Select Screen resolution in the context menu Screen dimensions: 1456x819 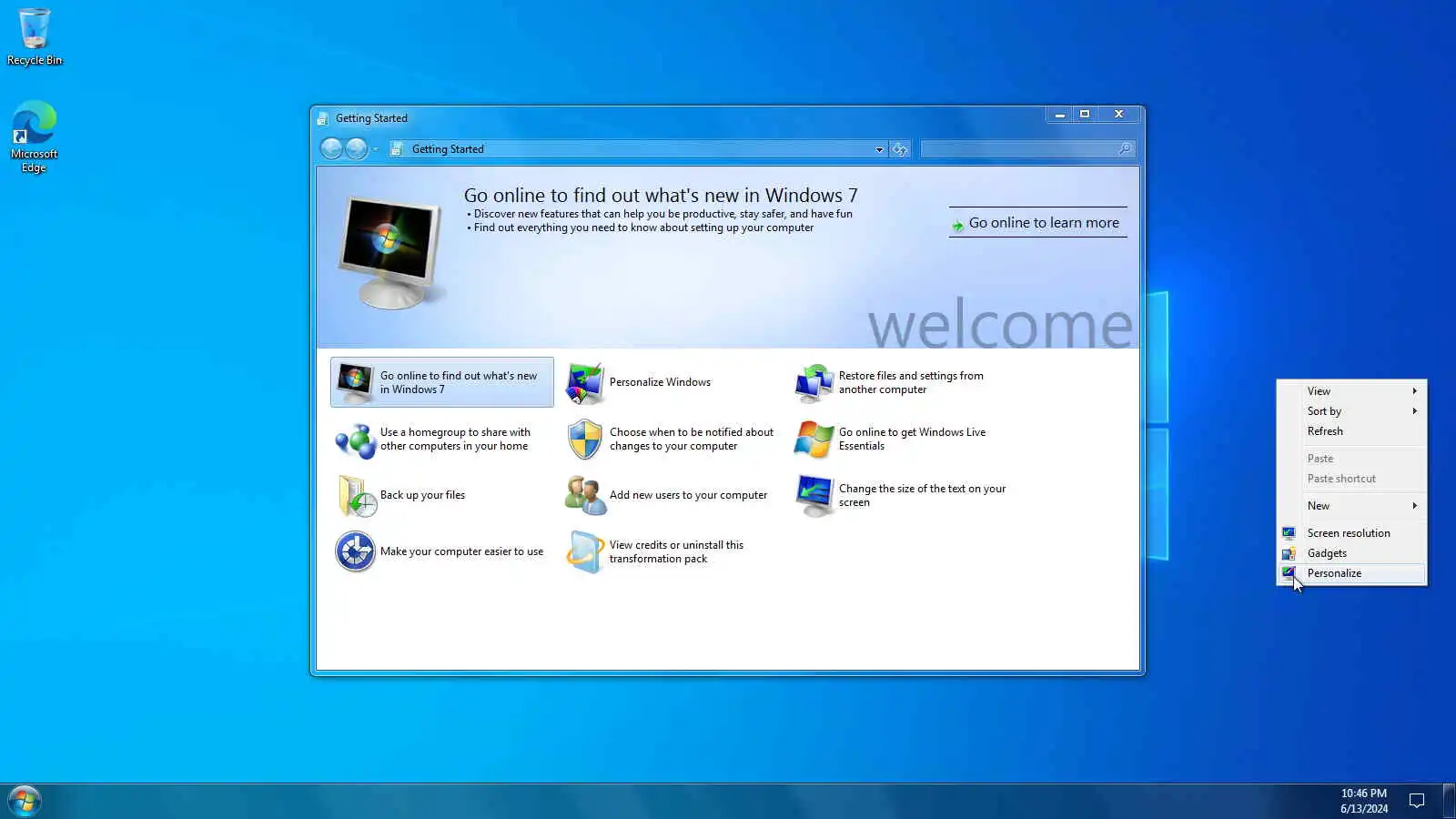[1352, 533]
